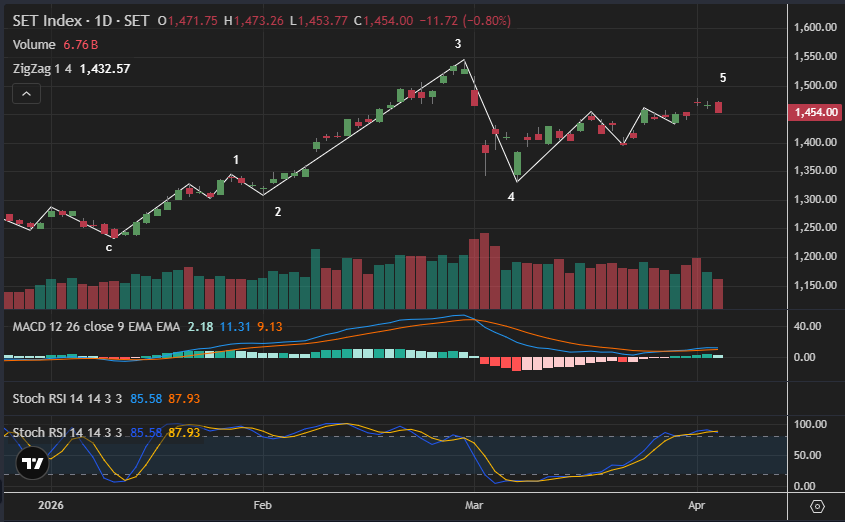This screenshot has width=845, height=522.
Task: Click the MACD line value 11.31
Action: click(x=235, y=327)
